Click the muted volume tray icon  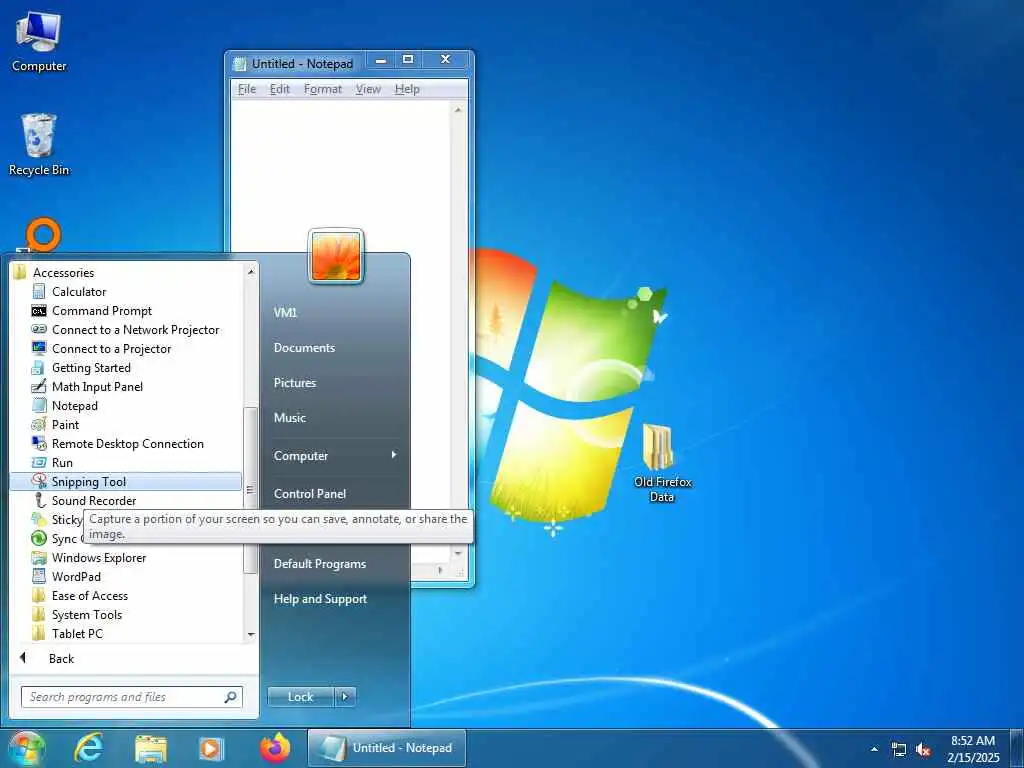tap(923, 750)
